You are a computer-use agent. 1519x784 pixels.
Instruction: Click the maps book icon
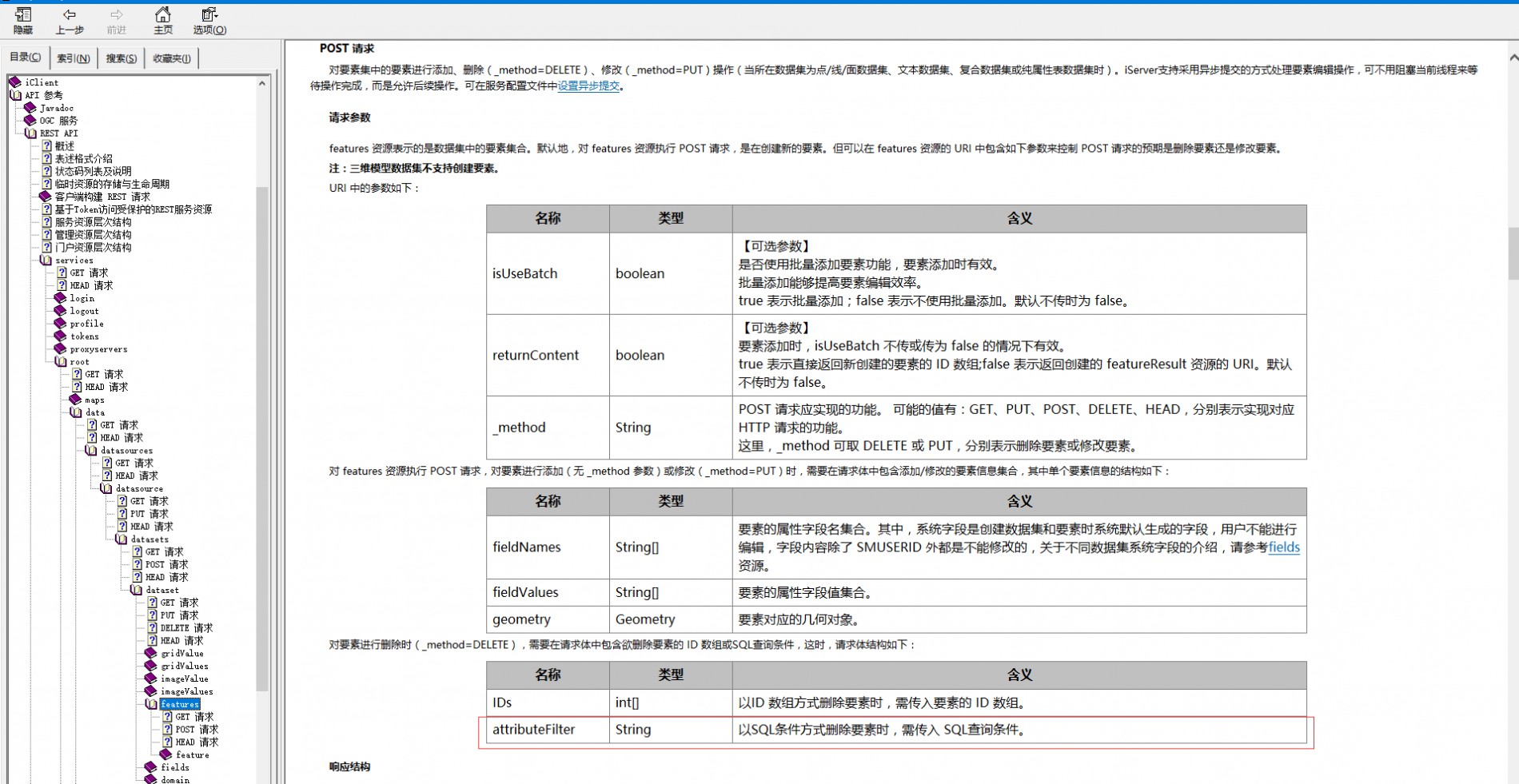pos(75,400)
